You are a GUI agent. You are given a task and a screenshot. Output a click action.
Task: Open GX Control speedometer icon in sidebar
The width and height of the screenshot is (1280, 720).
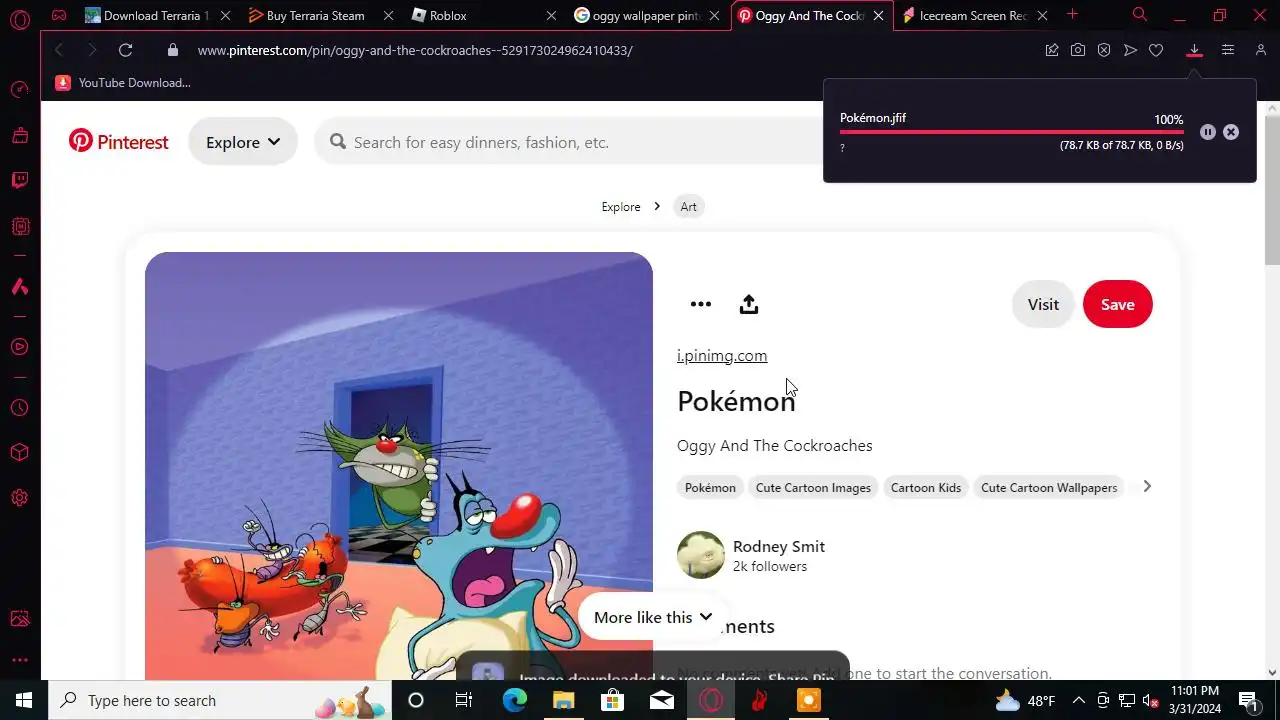coord(19,90)
